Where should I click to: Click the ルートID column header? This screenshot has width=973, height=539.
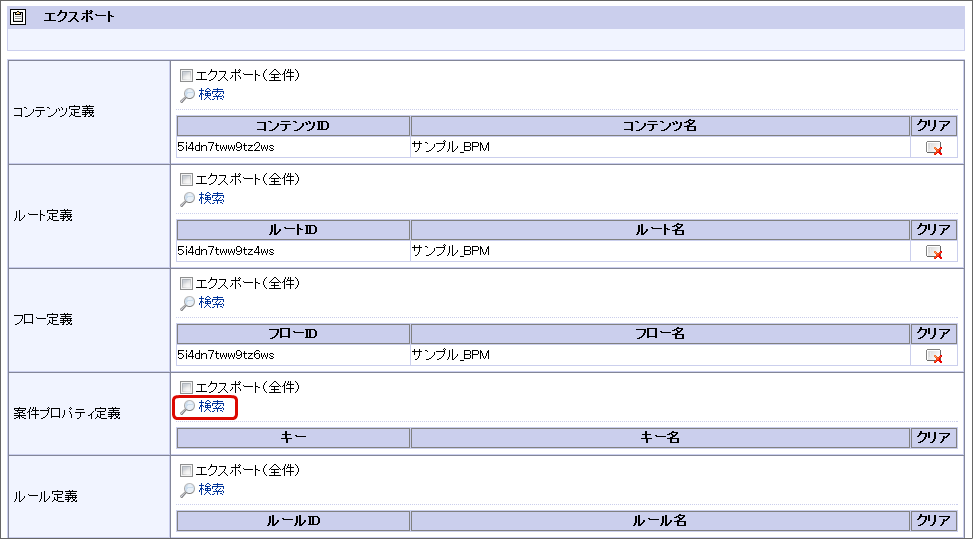pyautogui.click(x=293, y=230)
